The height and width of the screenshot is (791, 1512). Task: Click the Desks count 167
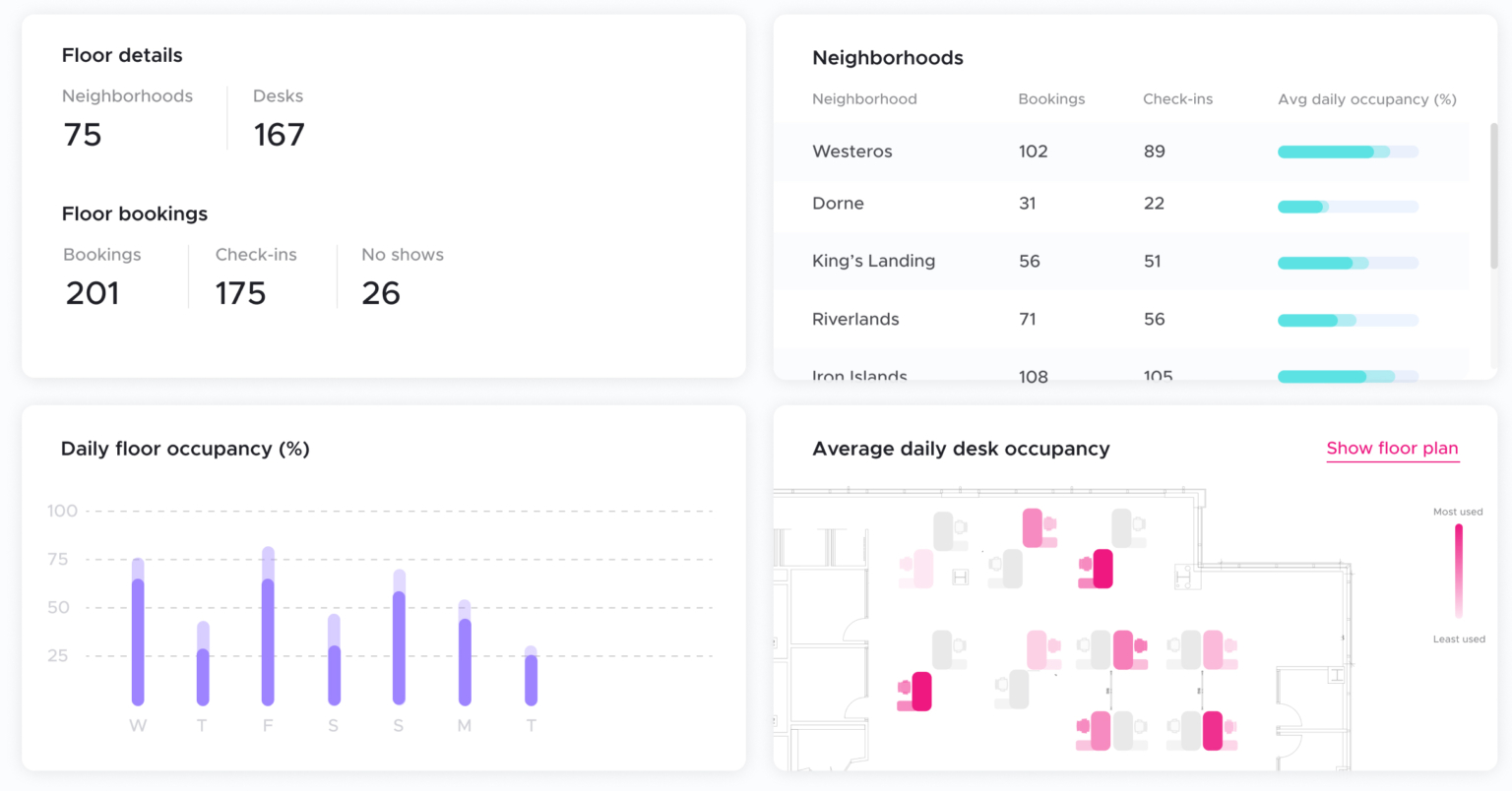point(280,135)
